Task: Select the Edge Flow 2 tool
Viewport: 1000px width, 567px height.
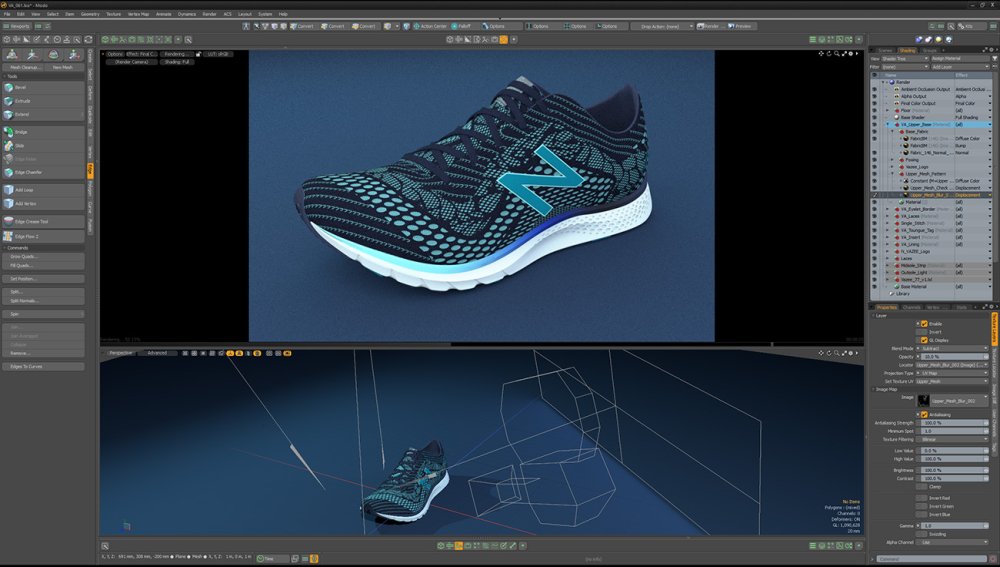Action: point(43,237)
